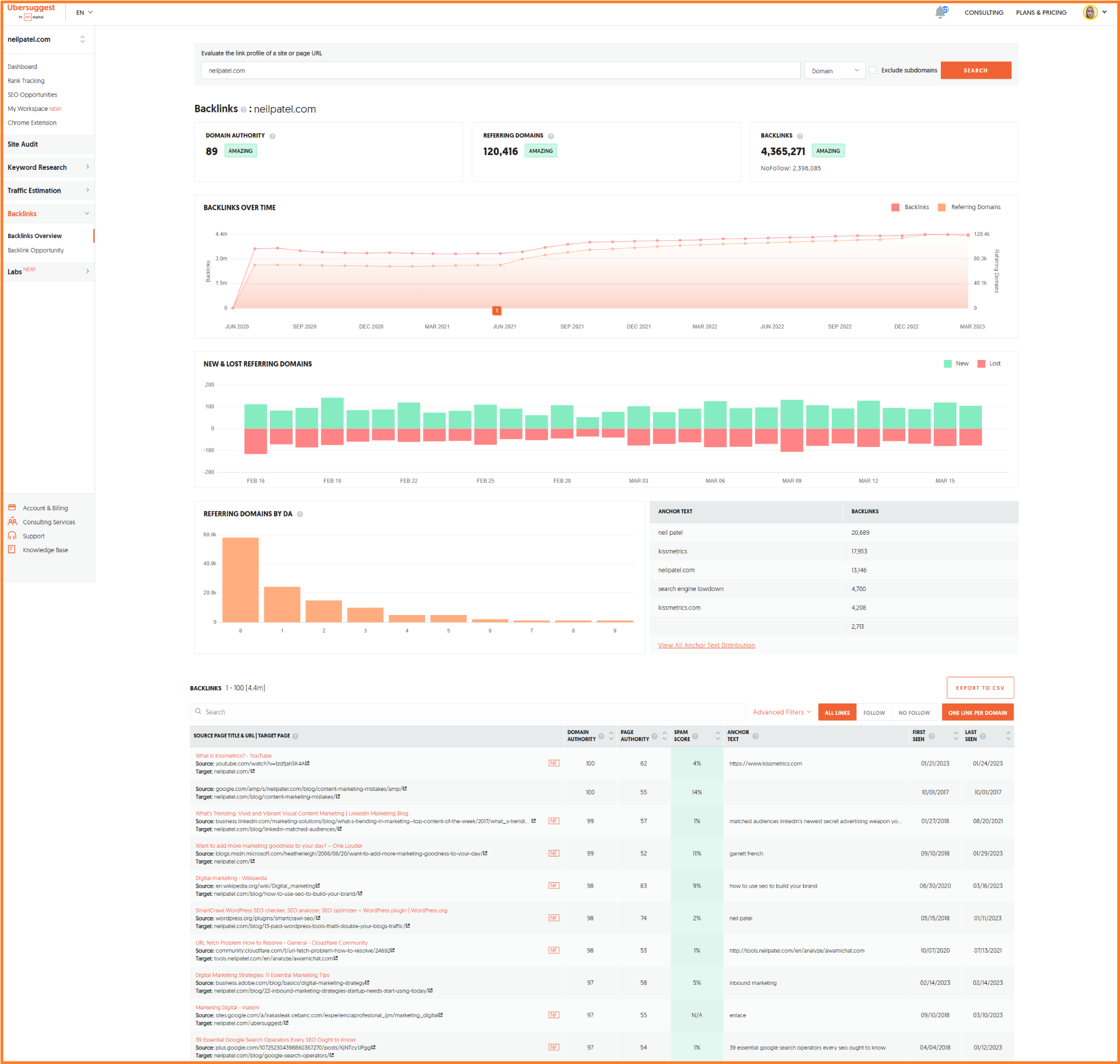Click the Domain Authority help icon
The width and height of the screenshot is (1120, 1064).
(x=272, y=136)
